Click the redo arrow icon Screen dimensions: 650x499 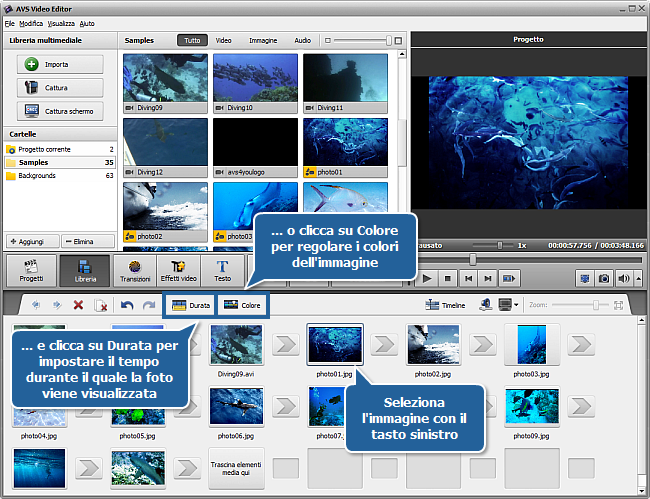point(148,305)
